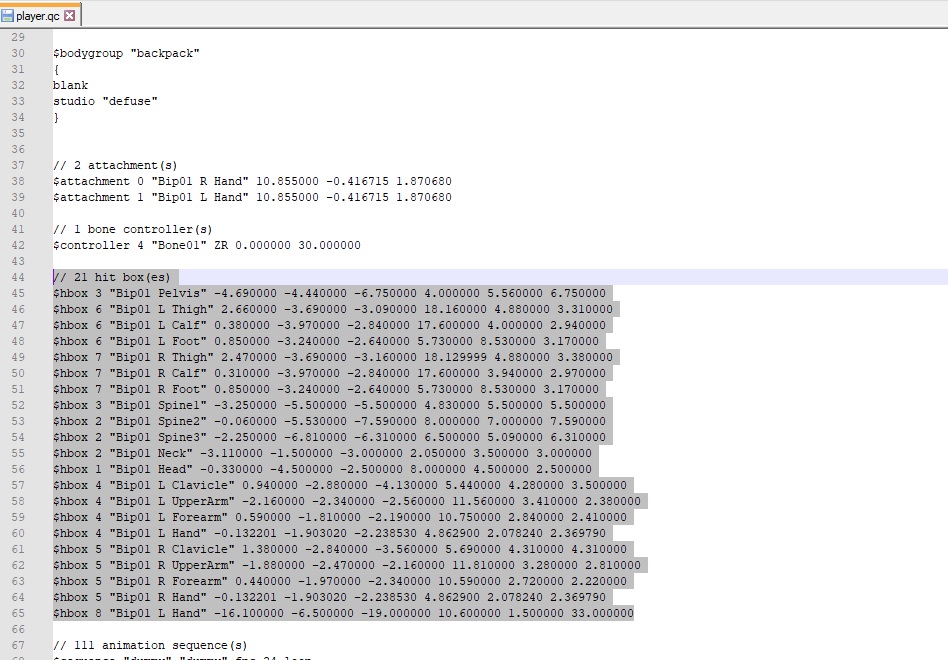Click $hbox 4 "Bip01 L Clavicle" line
This screenshot has width=948, height=660.
340,485
